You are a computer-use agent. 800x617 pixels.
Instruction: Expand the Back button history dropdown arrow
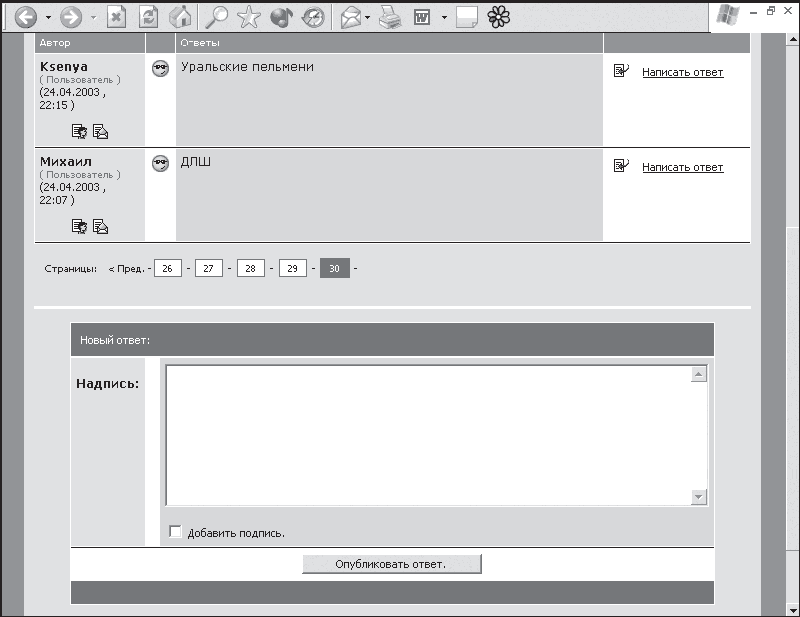[48, 18]
